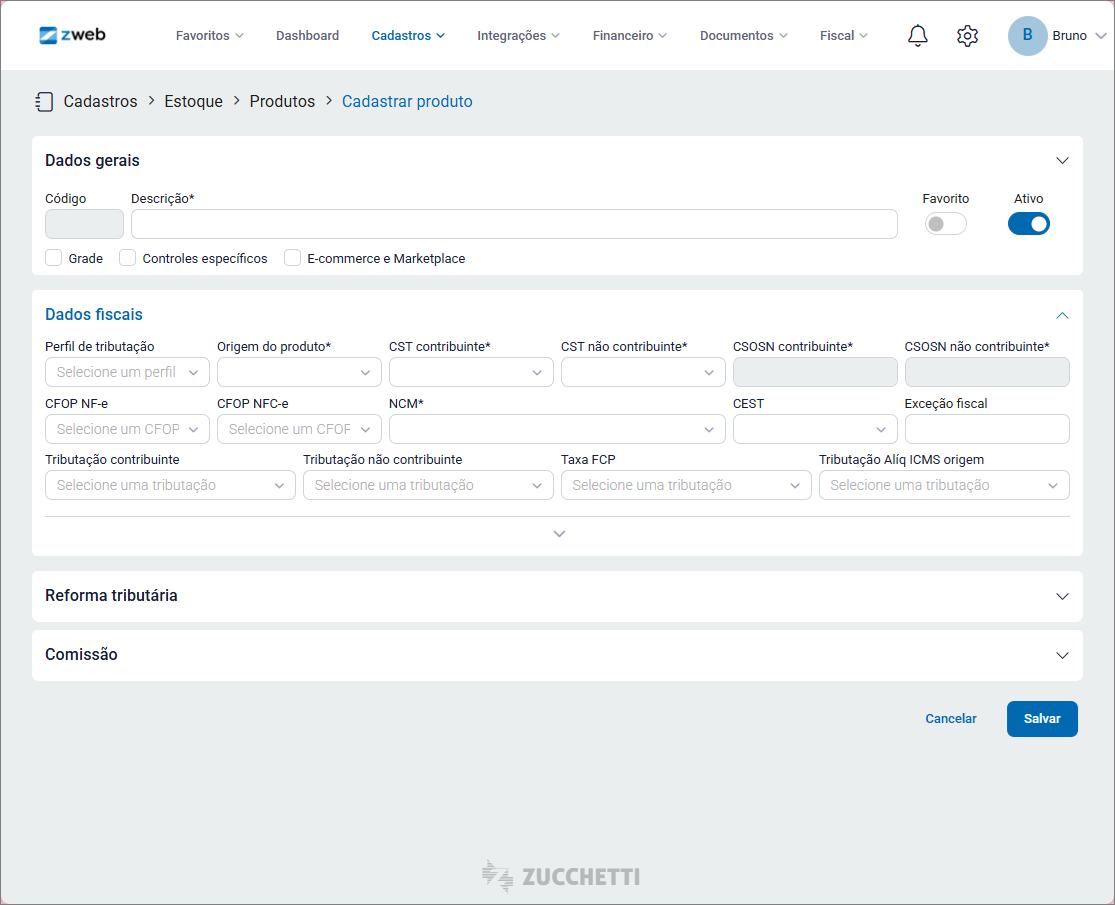Open the Financeiro menu
The height and width of the screenshot is (905, 1115).
click(x=629, y=36)
